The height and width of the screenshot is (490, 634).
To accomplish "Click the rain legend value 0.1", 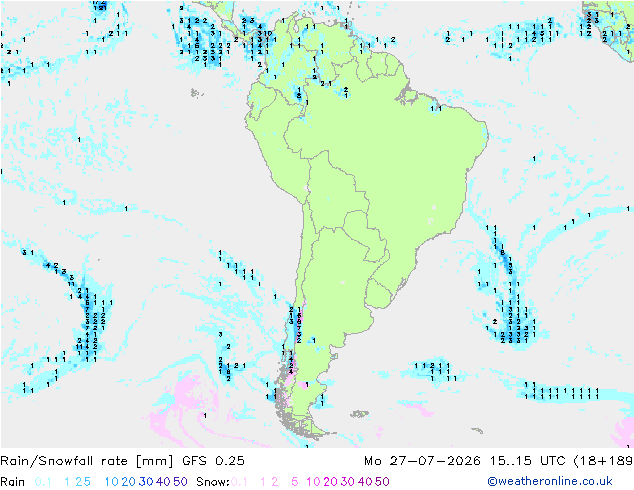I will tap(43, 482).
